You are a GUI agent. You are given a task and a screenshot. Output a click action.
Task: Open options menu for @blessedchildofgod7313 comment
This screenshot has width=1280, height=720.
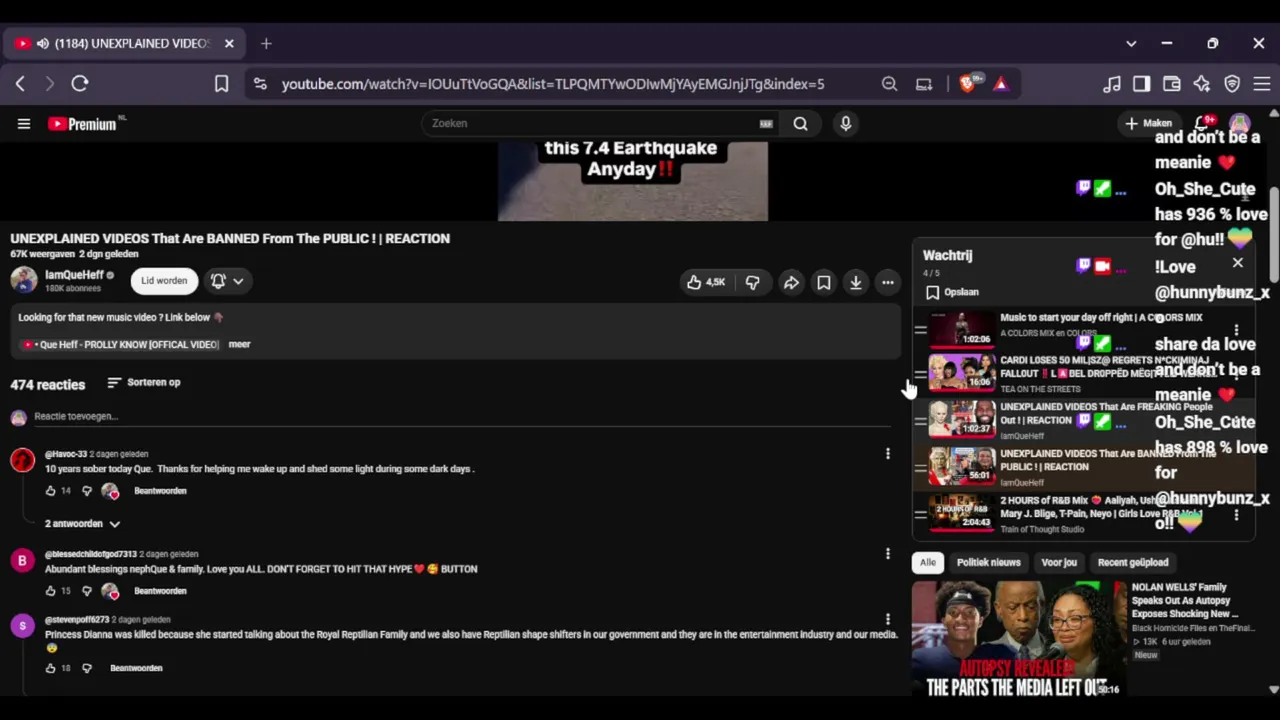coord(887,554)
